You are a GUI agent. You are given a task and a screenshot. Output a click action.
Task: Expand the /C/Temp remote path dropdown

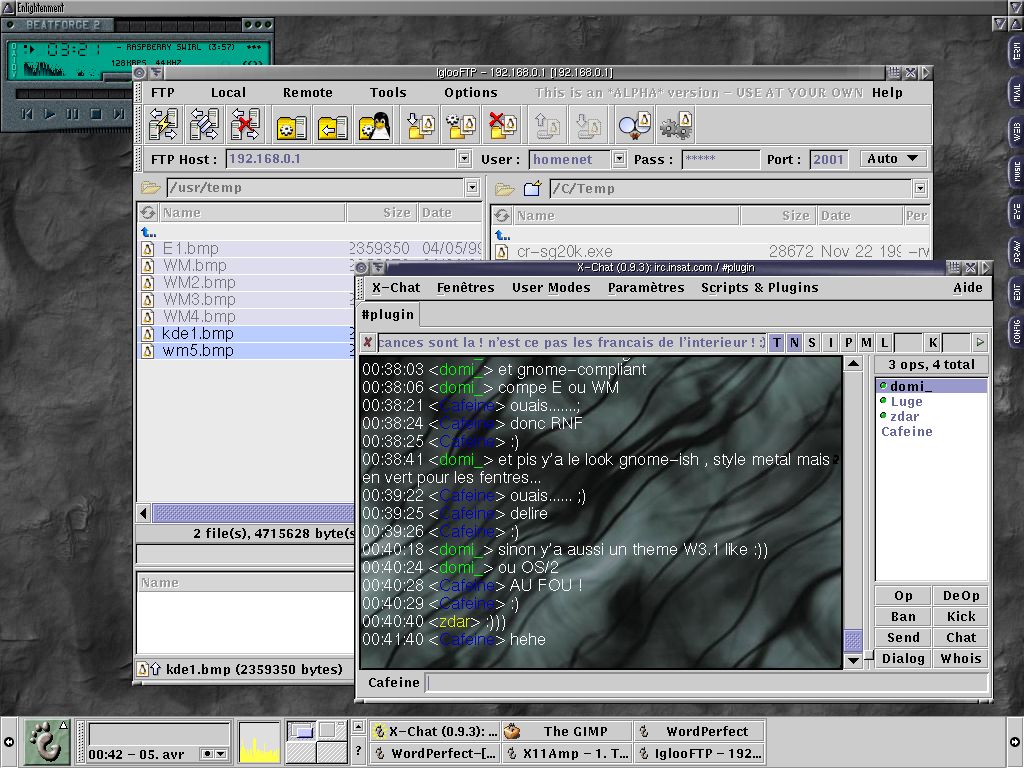920,189
